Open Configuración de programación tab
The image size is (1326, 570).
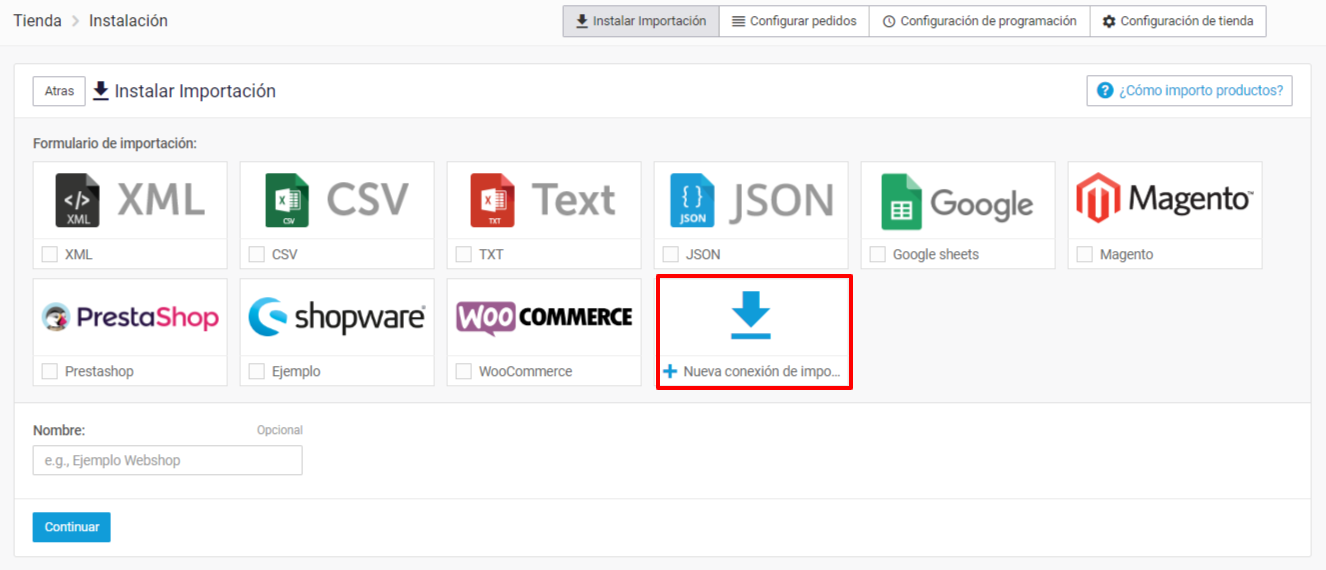coord(979,21)
